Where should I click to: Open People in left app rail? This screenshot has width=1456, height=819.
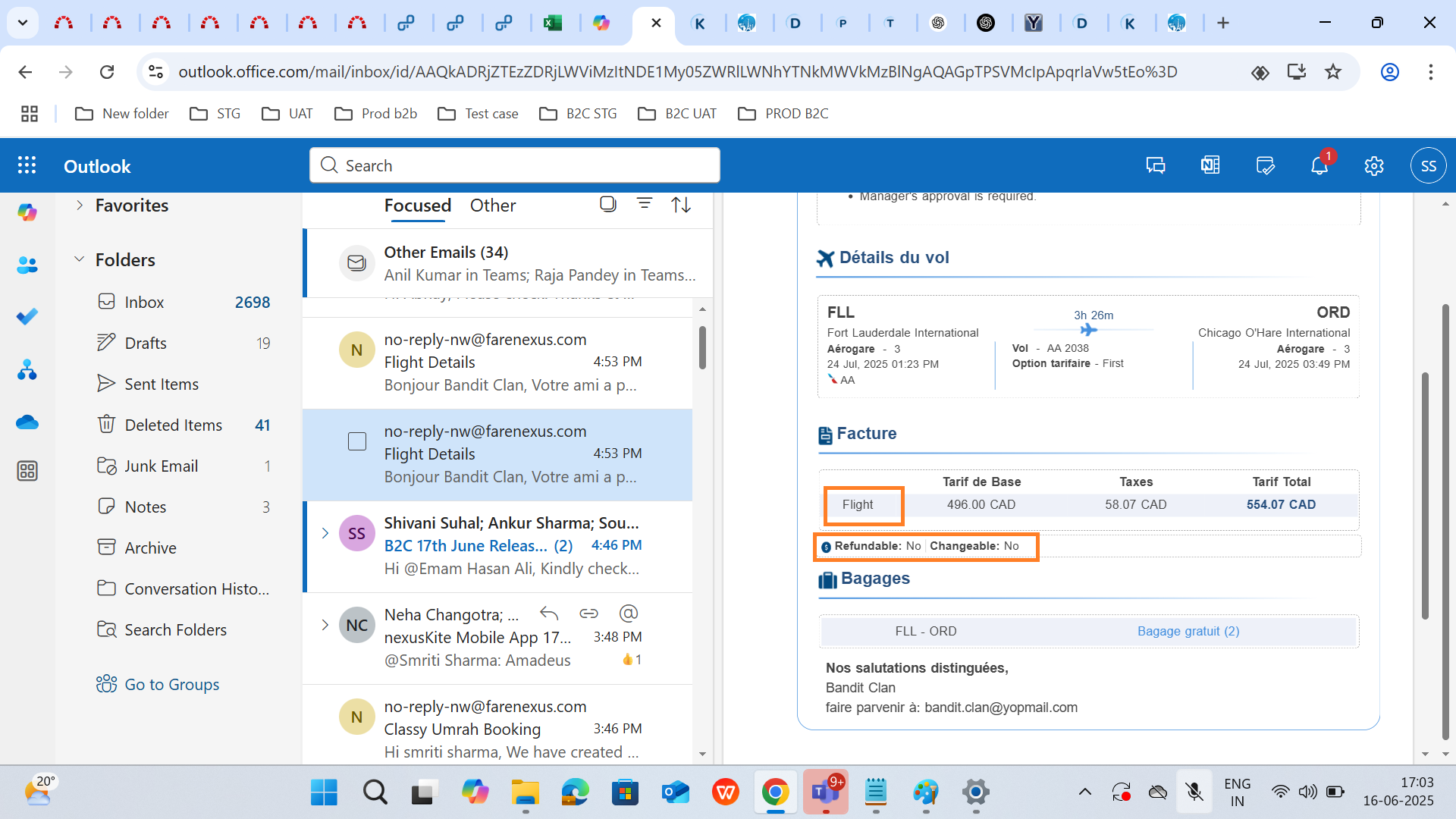tap(27, 265)
